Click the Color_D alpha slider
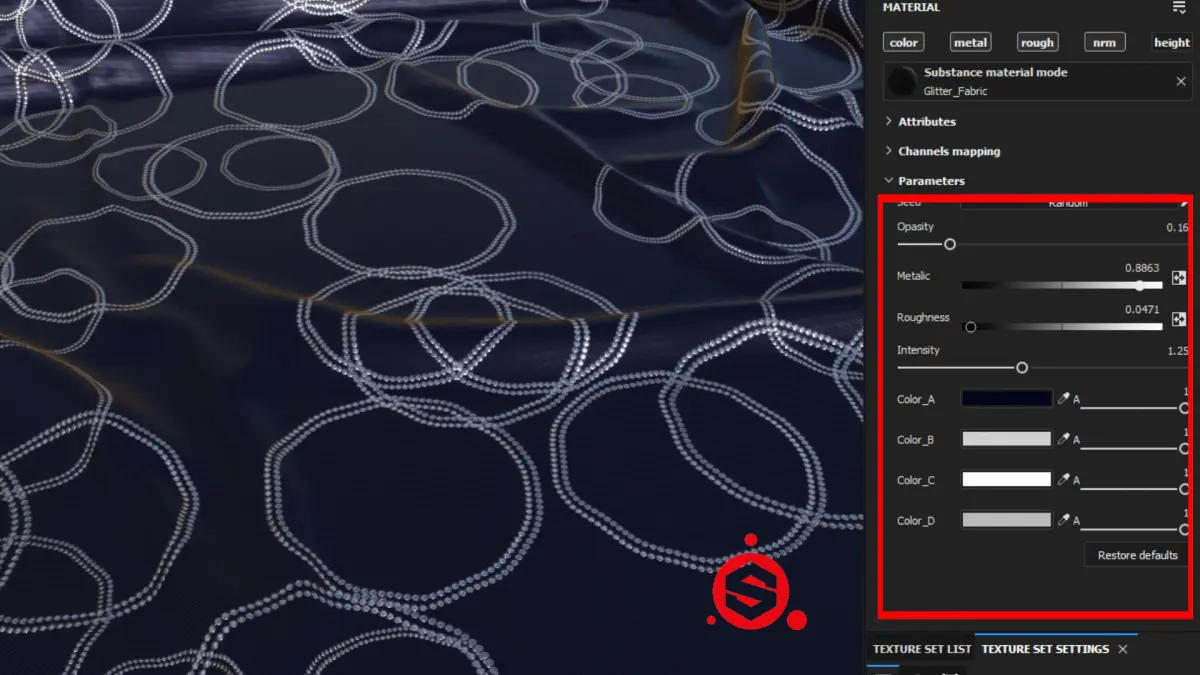Screen dimensions: 1200x675 pos(1135,529)
